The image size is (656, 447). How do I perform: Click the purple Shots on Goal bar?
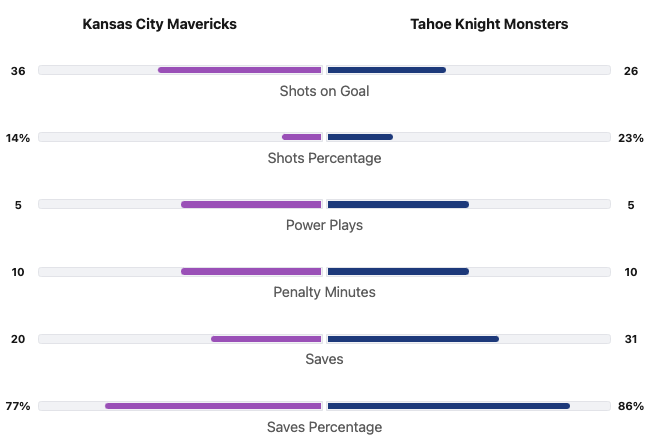(x=240, y=70)
